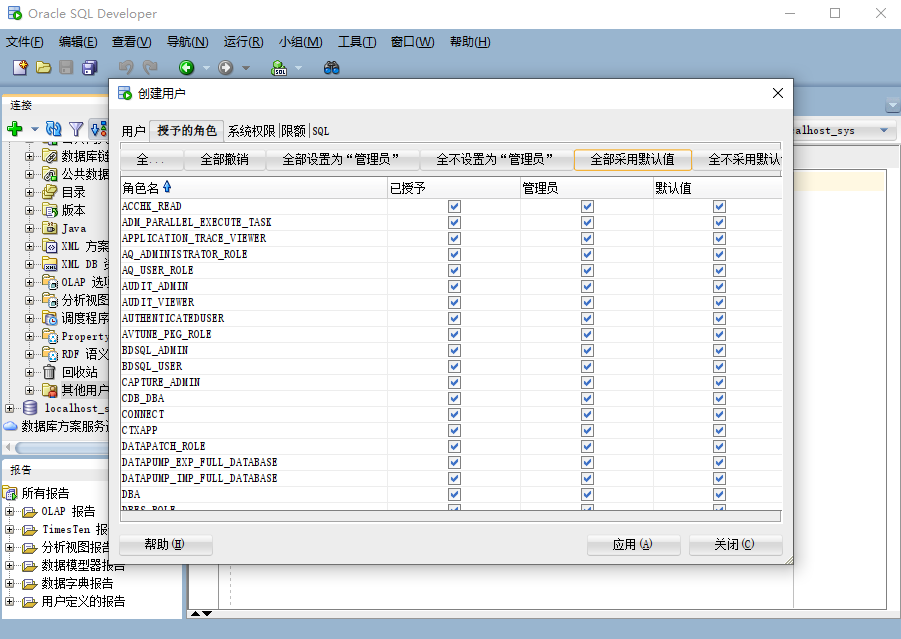
Task: Expand the 其他用户 tree node
Action: (x=29, y=390)
